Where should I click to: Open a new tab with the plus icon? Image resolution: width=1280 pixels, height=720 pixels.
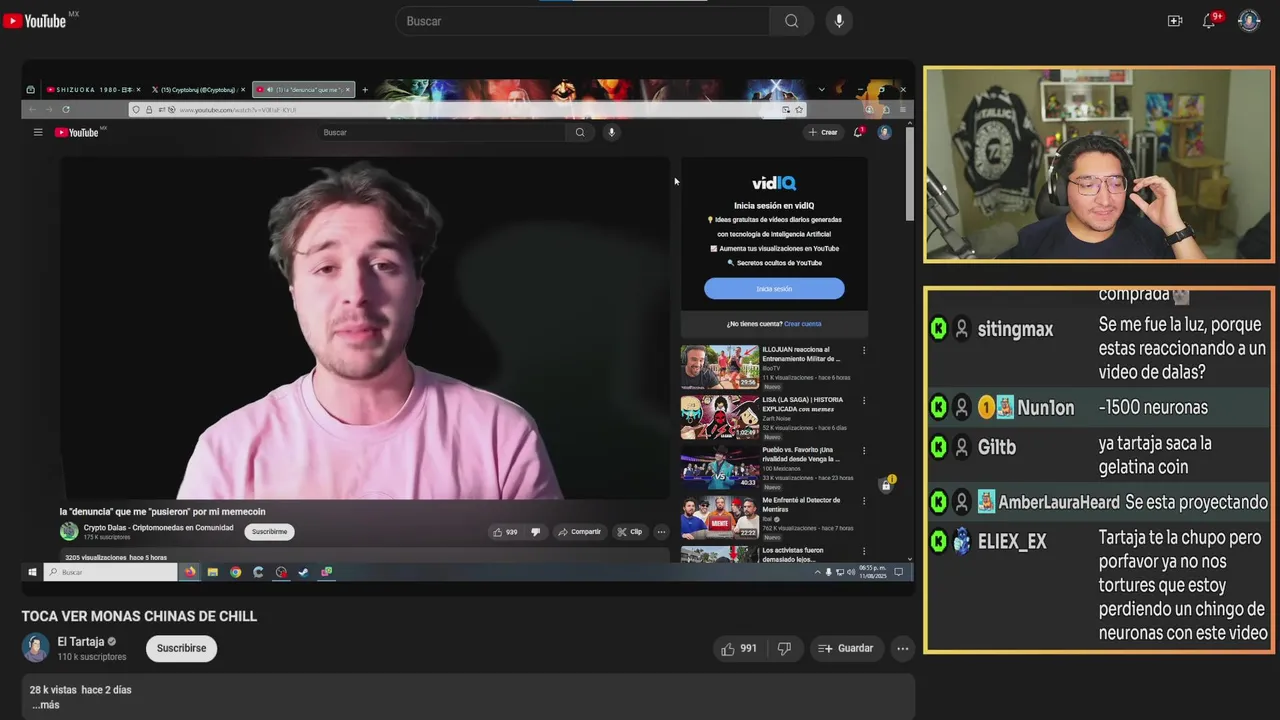point(364,90)
